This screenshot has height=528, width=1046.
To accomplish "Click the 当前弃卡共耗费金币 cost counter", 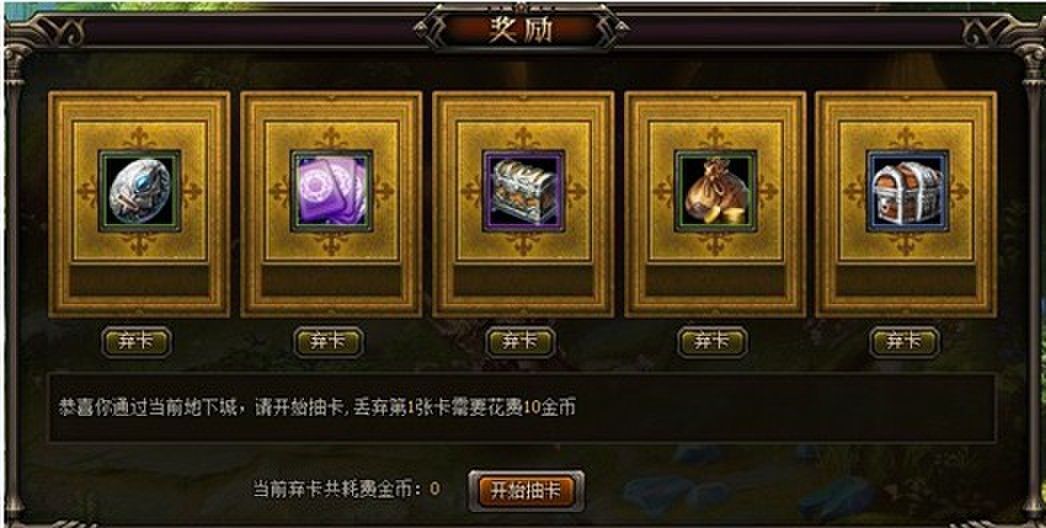I will [346, 489].
